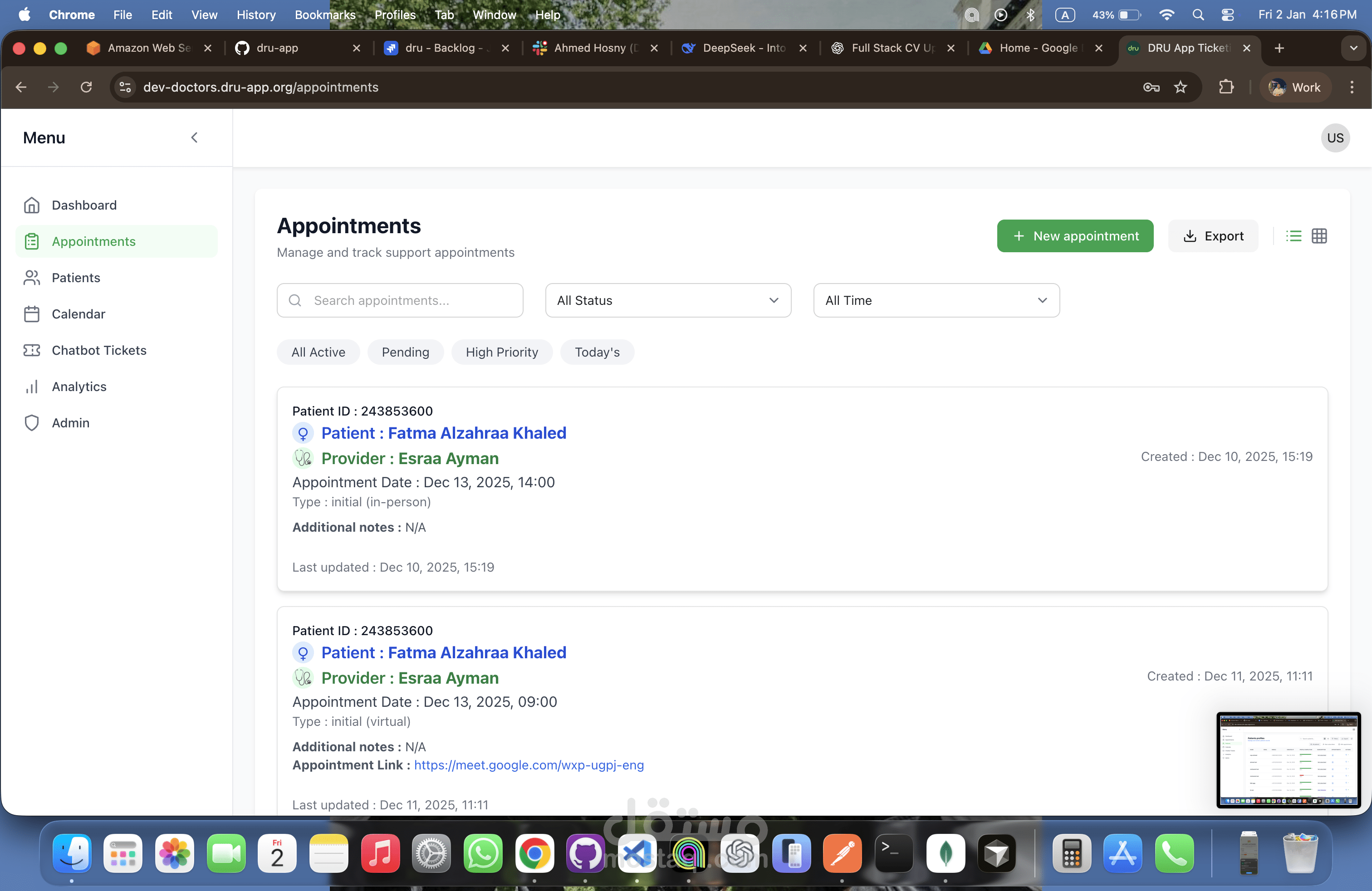Open US user avatar menu
The width and height of the screenshot is (1372, 891).
[1334, 138]
